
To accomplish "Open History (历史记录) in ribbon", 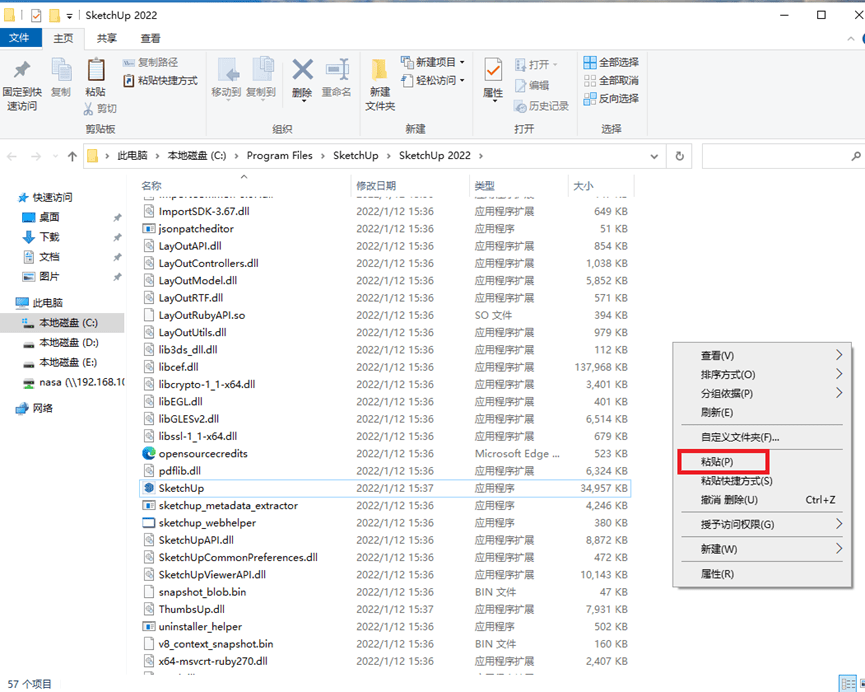I will pos(541,105).
